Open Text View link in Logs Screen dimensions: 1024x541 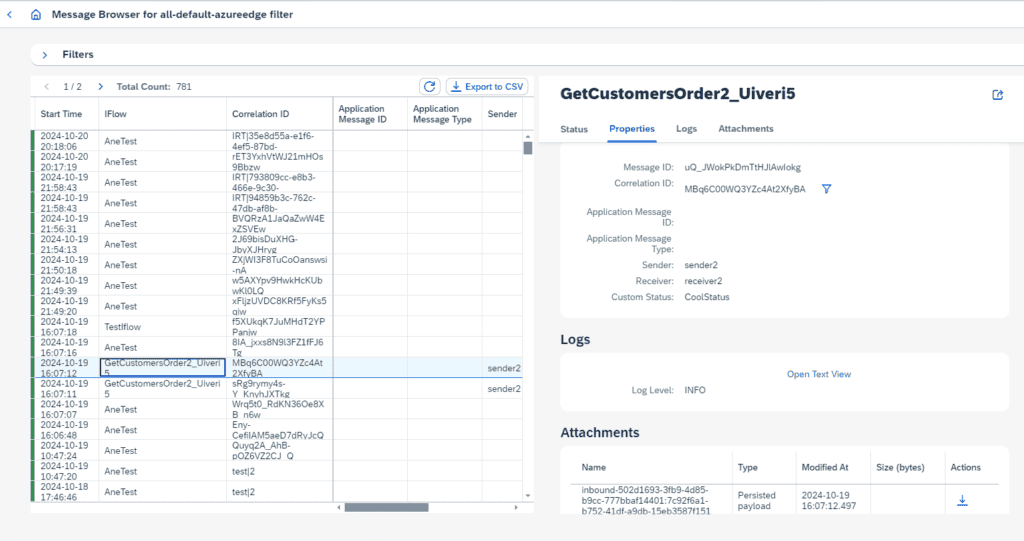(819, 374)
